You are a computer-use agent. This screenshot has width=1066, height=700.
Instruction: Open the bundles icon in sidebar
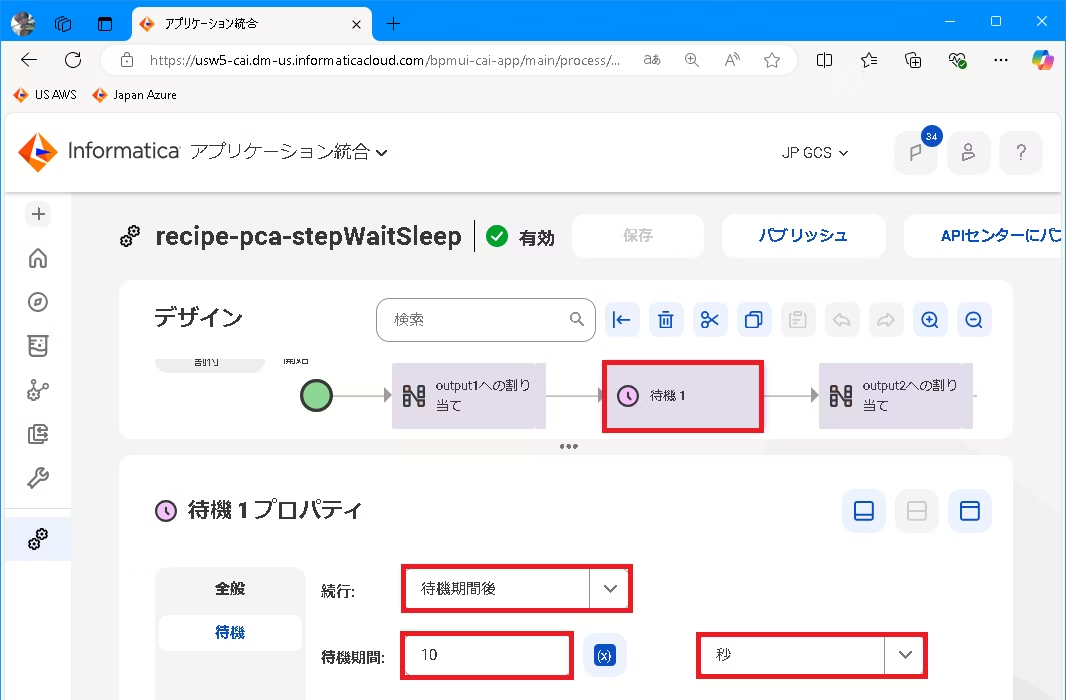[38, 346]
